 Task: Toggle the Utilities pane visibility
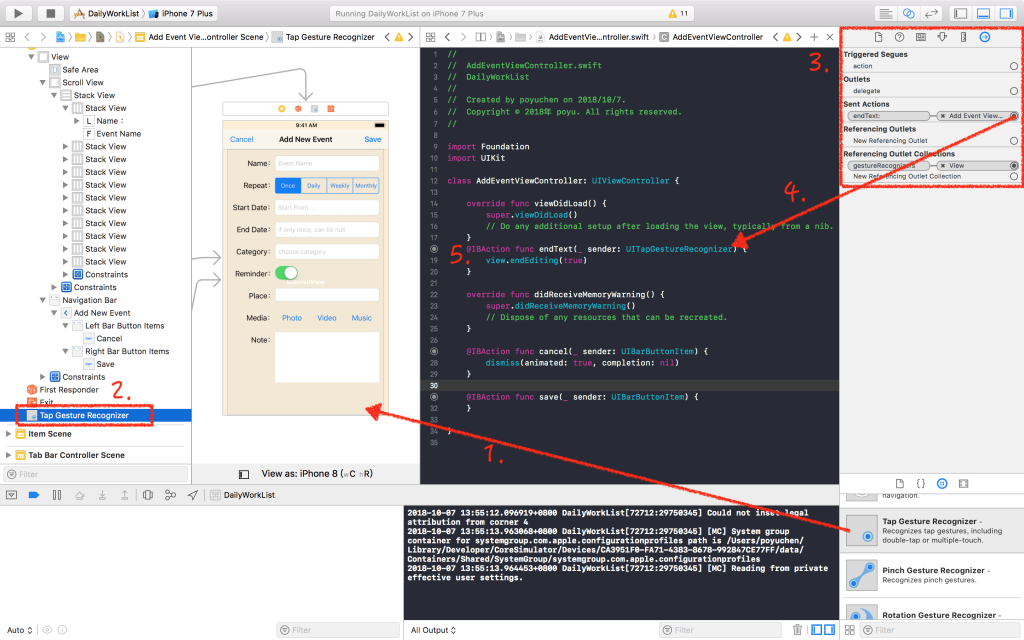coord(1006,13)
